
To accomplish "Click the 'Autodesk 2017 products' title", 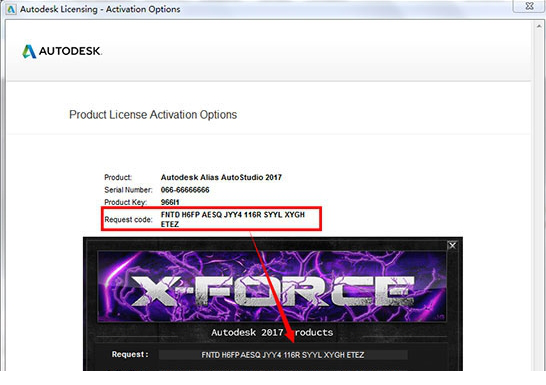I will click(x=272, y=332).
